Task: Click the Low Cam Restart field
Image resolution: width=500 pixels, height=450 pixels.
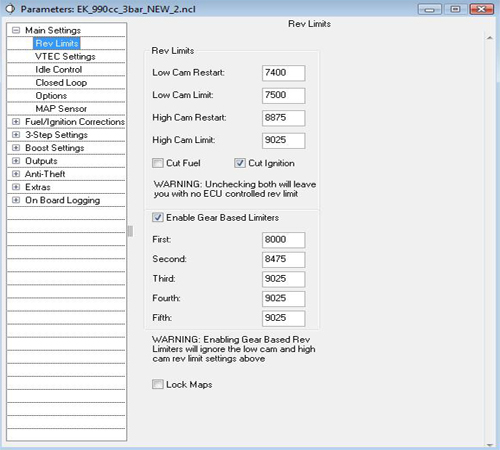Action: tap(283, 73)
